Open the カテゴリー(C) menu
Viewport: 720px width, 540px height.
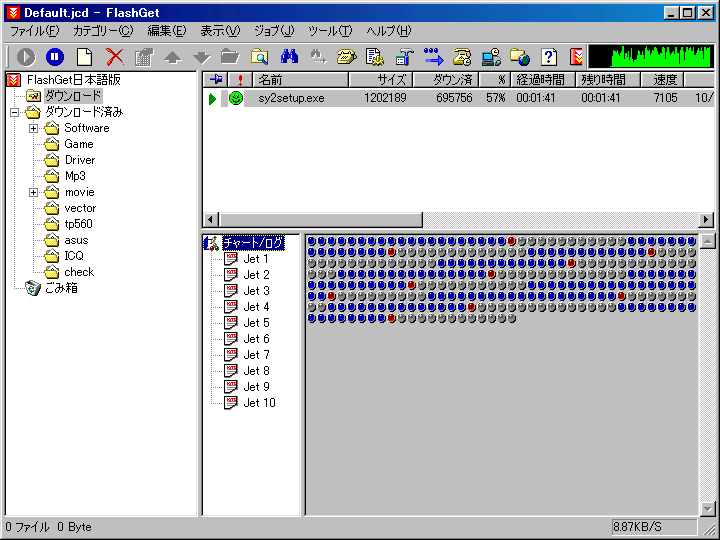(103, 31)
